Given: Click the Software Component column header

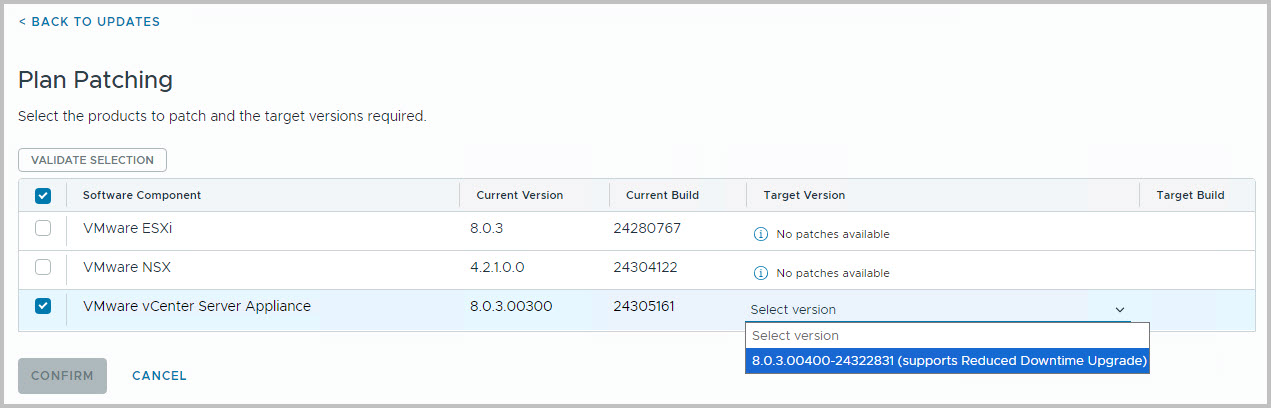Looking at the screenshot, I should click(142, 195).
